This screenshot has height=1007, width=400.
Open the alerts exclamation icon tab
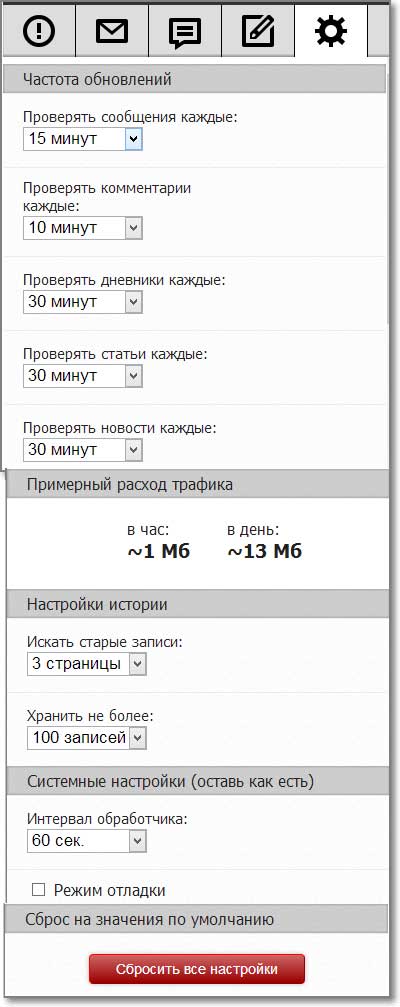pyautogui.click(x=39, y=30)
